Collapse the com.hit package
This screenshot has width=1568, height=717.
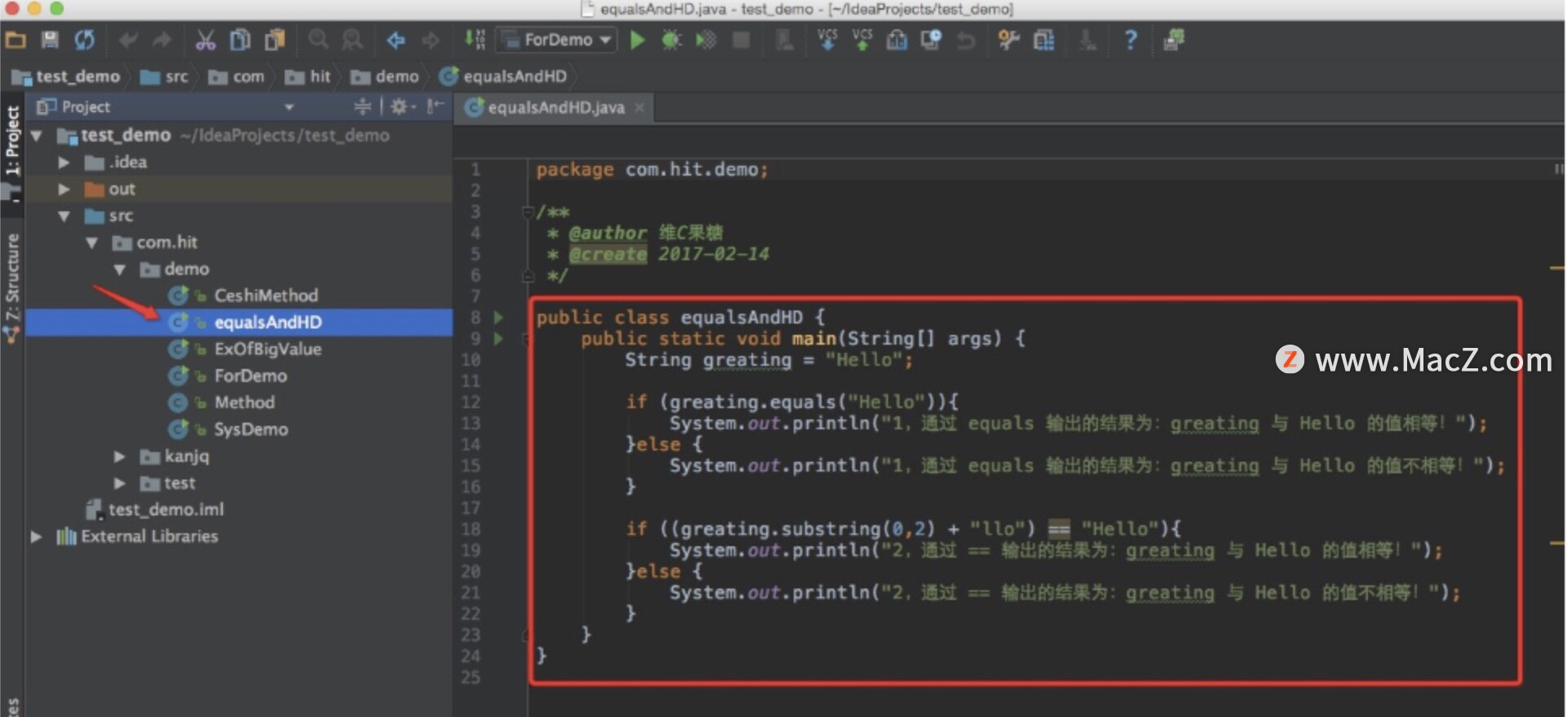click(x=91, y=243)
